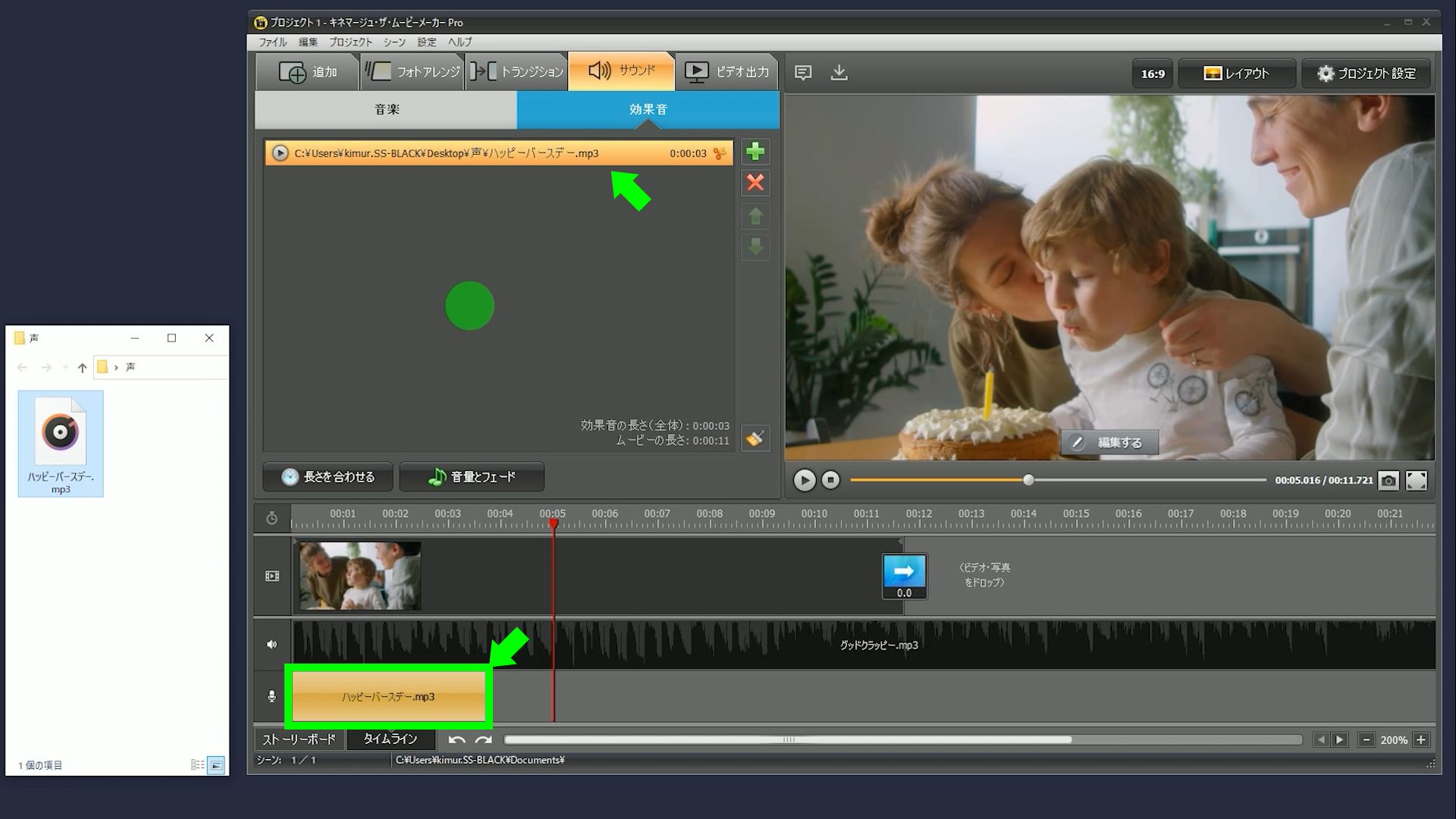The width and height of the screenshot is (1456, 819).
Task: Switch to Storyboard view
Action: click(299, 739)
